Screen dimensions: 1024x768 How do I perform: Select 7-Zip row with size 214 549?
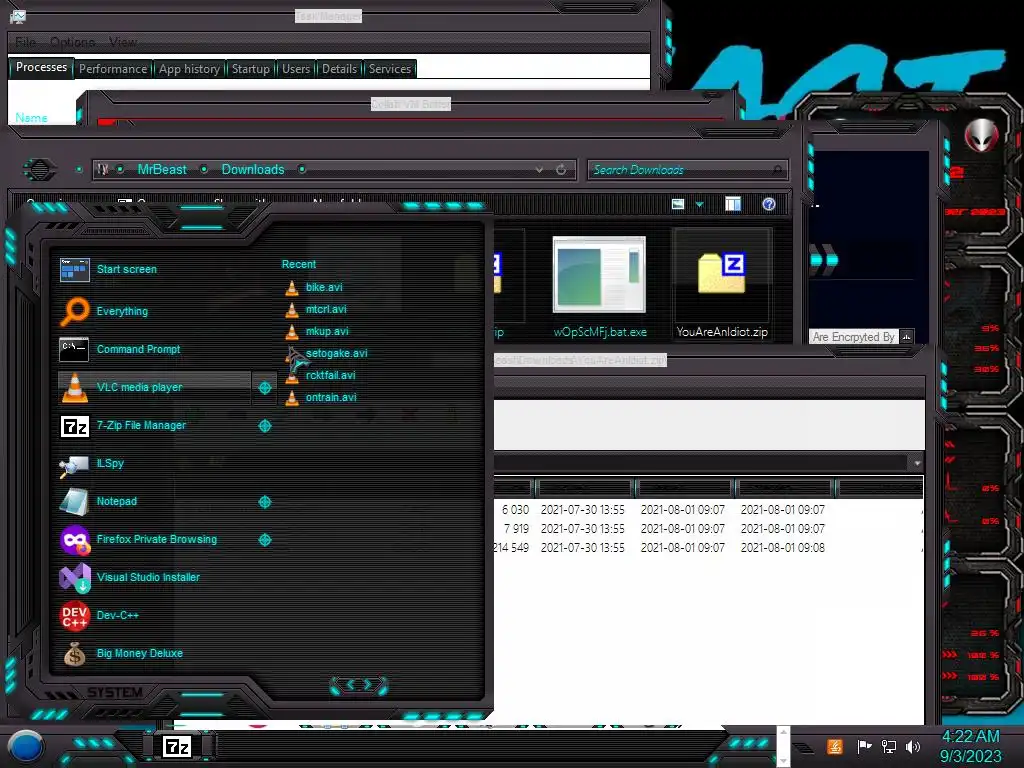707,547
